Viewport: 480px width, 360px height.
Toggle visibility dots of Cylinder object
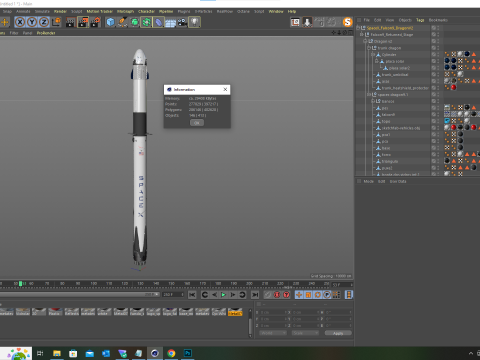pyautogui.click(x=438, y=54)
